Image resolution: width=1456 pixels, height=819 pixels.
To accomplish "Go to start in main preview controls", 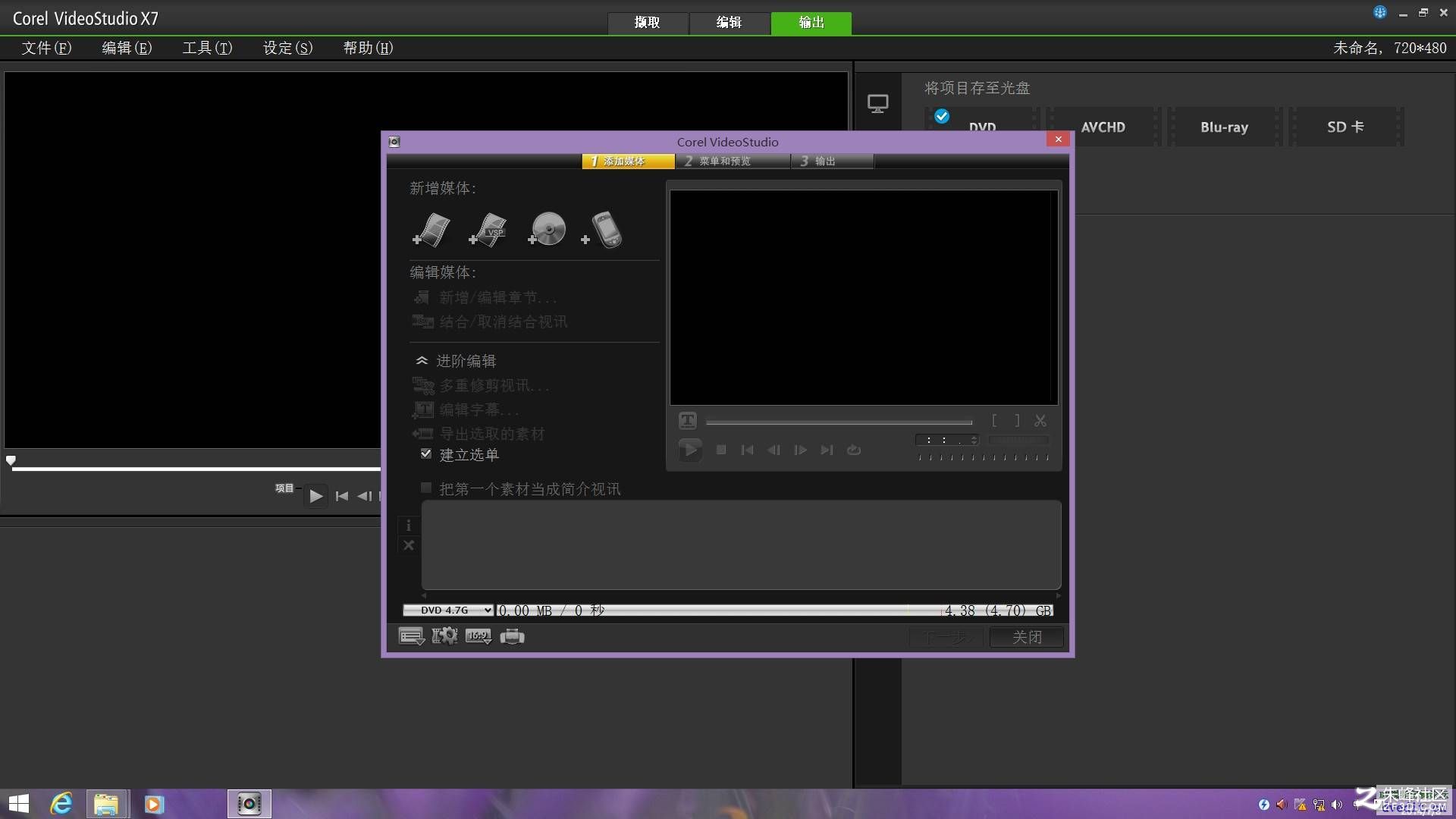I will point(342,496).
